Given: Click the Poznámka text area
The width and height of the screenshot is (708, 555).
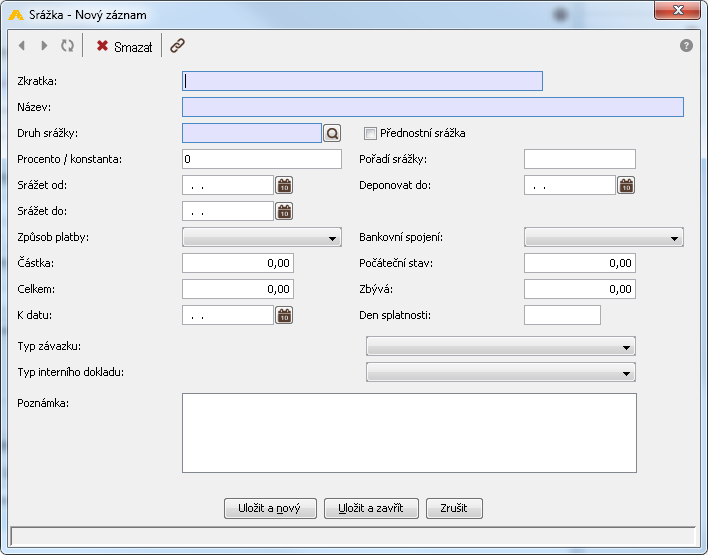Looking at the screenshot, I should [x=410, y=433].
